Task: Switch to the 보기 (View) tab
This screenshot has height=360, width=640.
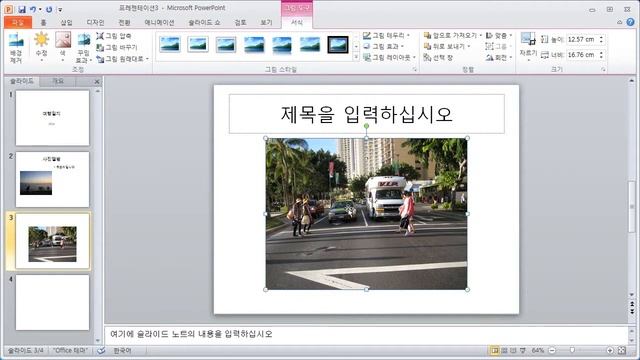Action: [266, 22]
